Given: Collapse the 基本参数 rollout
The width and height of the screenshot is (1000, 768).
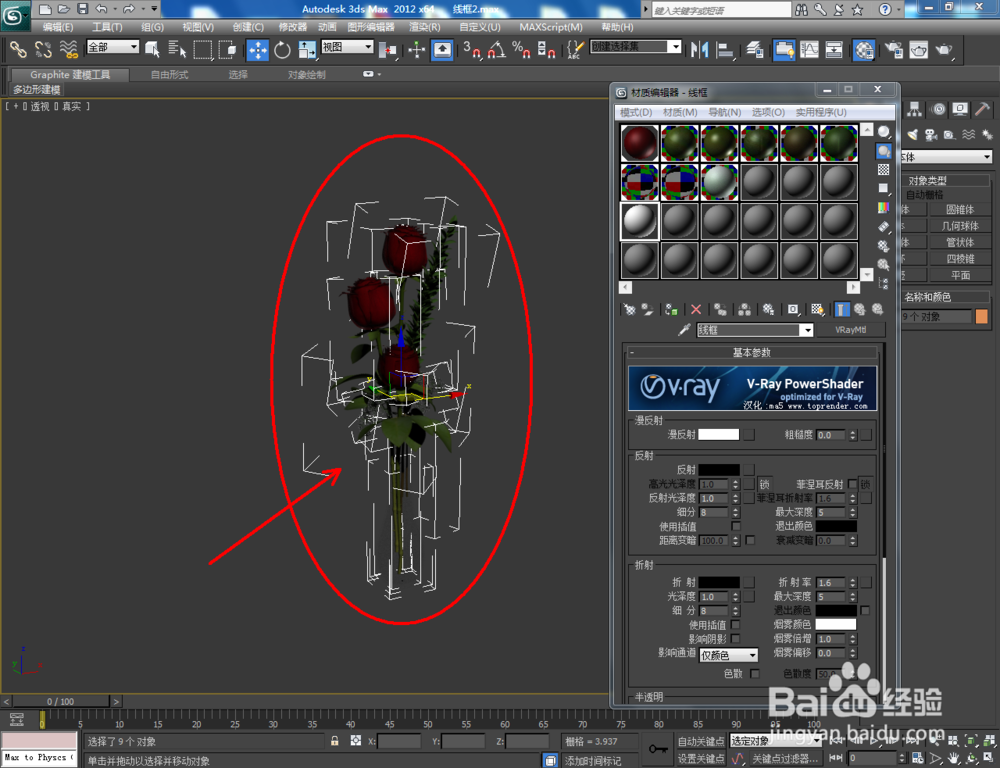Looking at the screenshot, I should pos(751,352).
